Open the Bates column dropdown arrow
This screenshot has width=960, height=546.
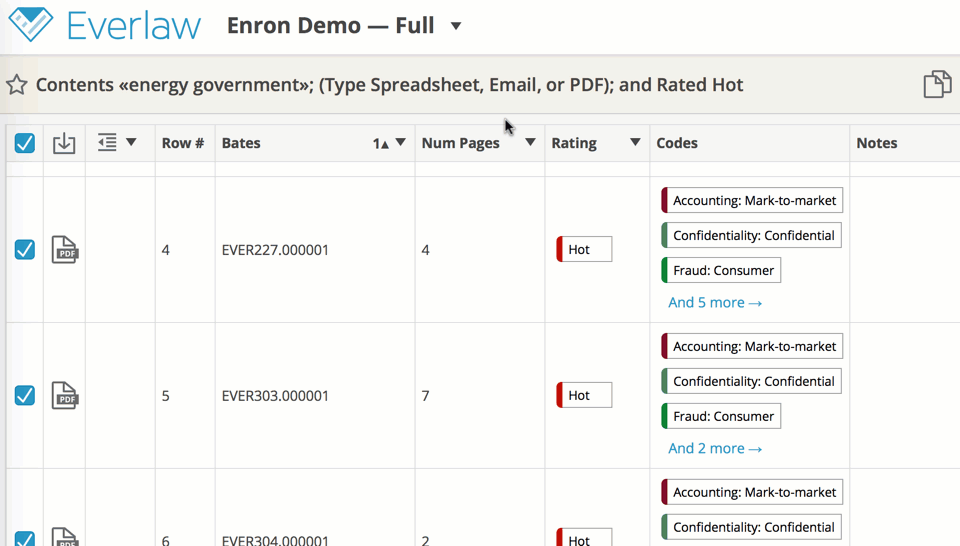pyautogui.click(x=400, y=143)
